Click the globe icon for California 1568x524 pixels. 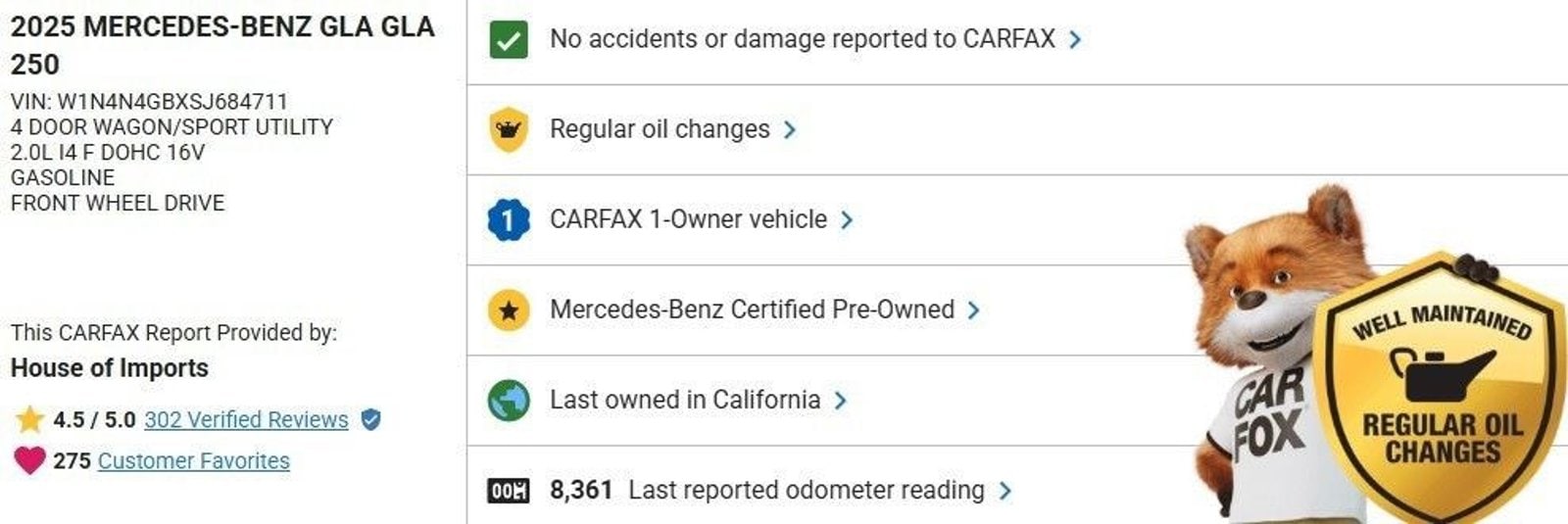508,401
